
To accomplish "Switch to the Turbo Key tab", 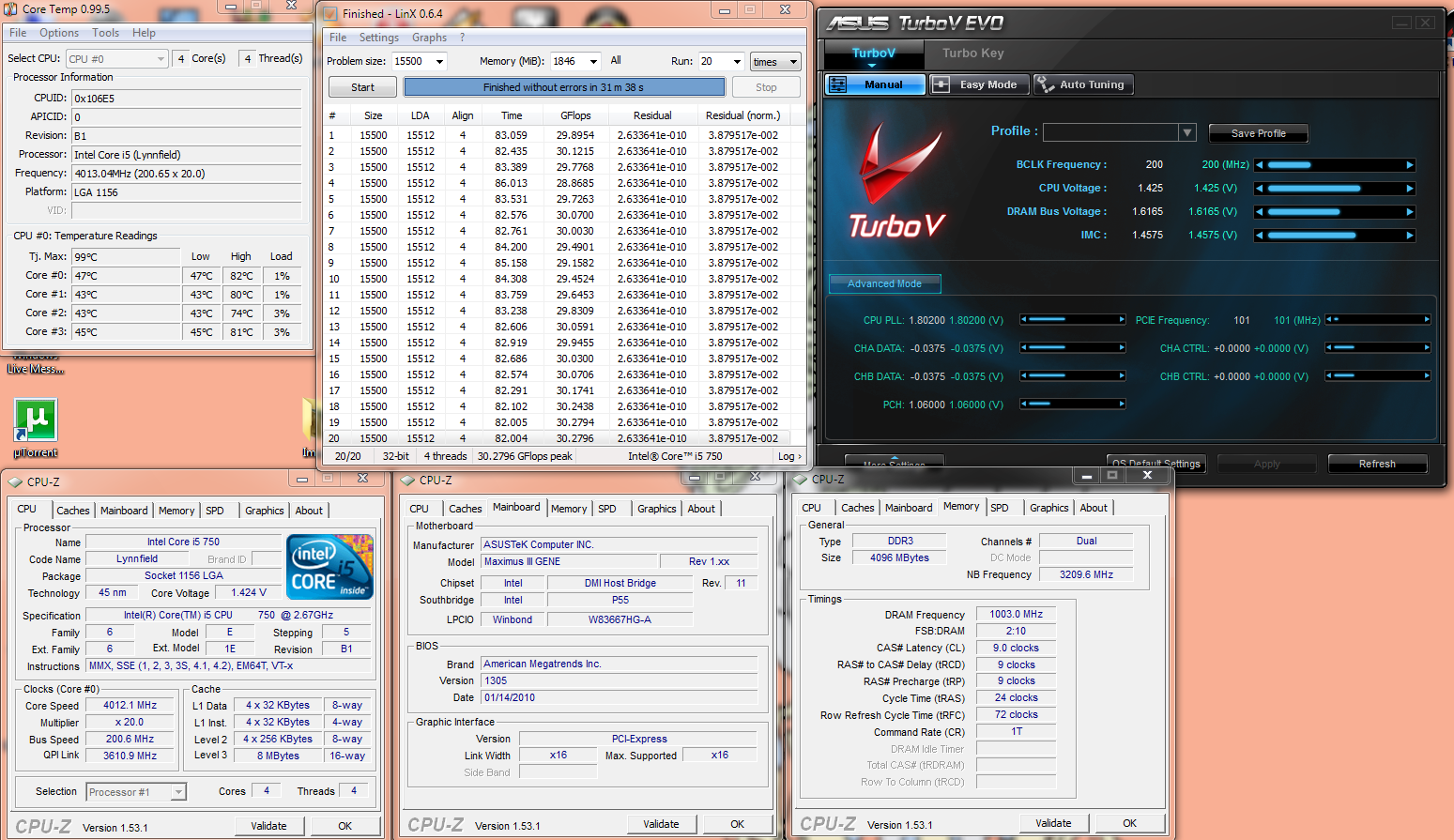I will point(972,53).
